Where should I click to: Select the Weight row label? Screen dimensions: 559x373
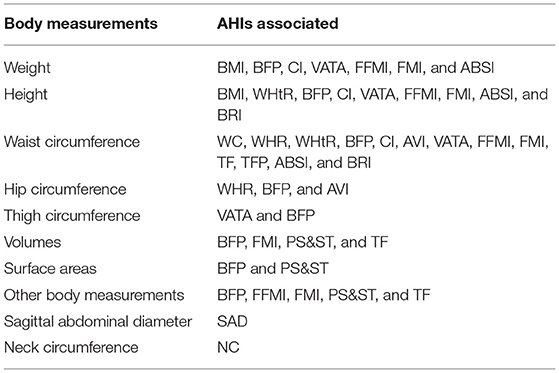click(x=27, y=68)
